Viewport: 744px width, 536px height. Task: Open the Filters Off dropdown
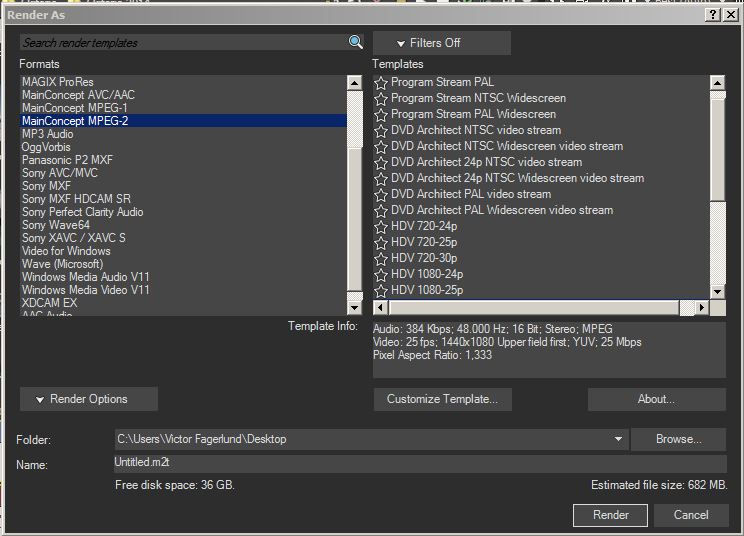pos(442,43)
